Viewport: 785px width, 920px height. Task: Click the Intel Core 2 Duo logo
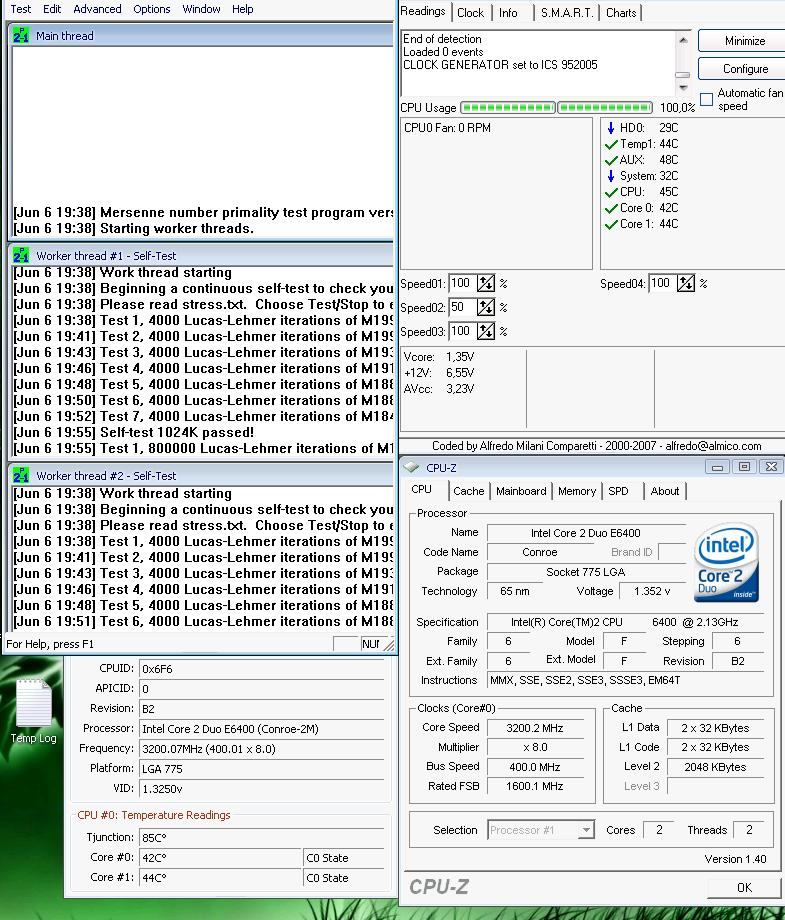point(726,562)
